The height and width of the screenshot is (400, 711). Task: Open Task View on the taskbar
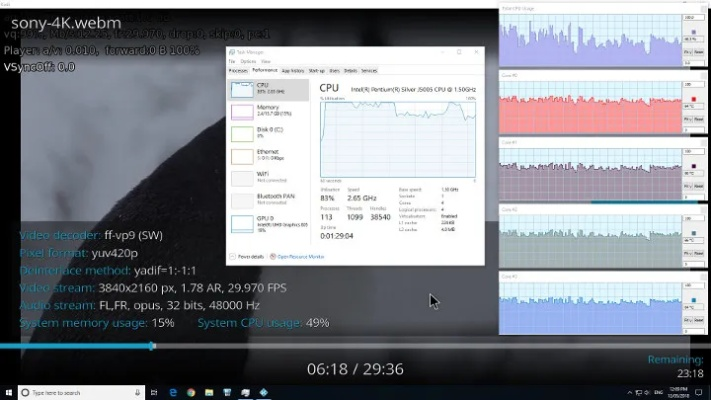pyautogui.click(x=154, y=393)
